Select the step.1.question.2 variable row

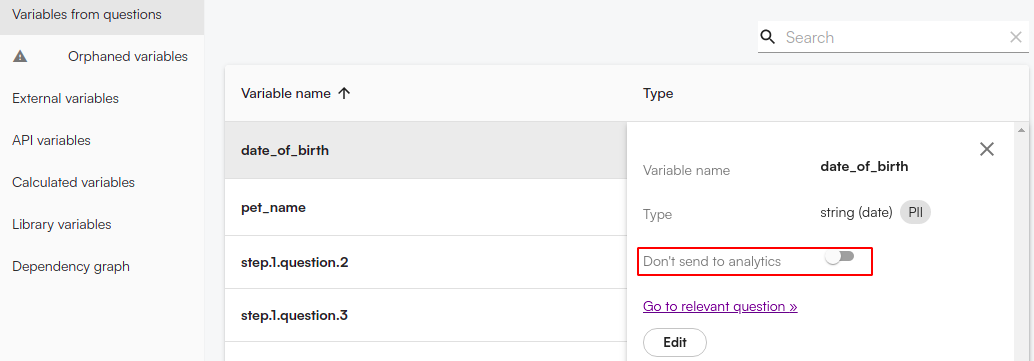pyautogui.click(x=425, y=262)
